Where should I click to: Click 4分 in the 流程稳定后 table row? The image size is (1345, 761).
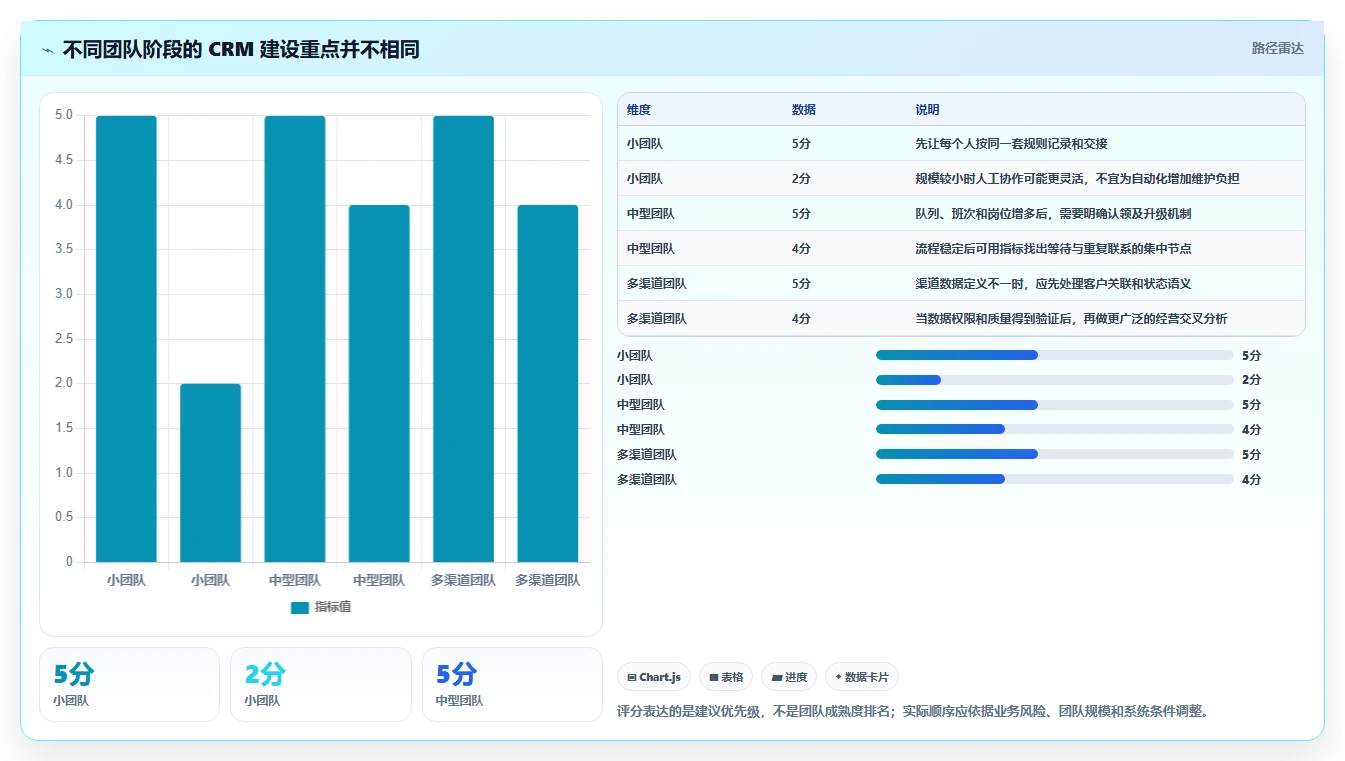click(801, 249)
